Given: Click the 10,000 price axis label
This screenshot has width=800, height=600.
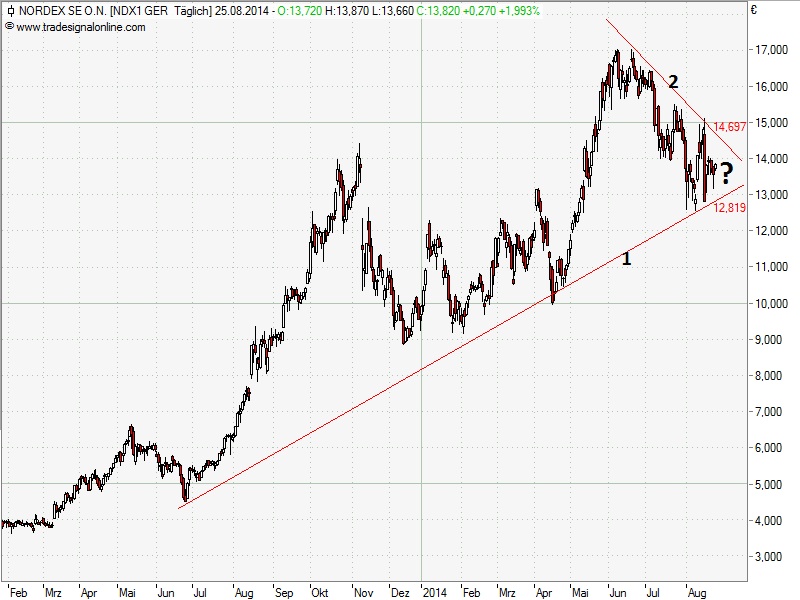Looking at the screenshot, I should click(771, 304).
